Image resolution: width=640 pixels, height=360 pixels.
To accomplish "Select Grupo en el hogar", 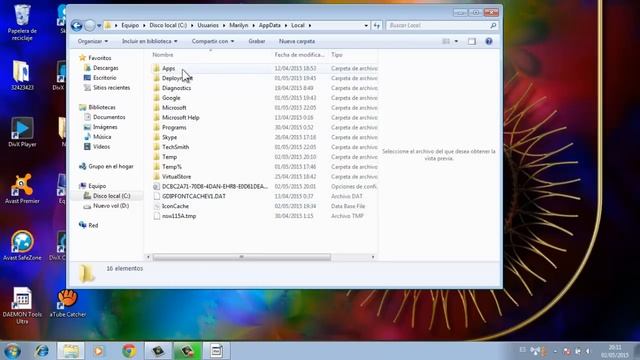I will click(111, 167).
